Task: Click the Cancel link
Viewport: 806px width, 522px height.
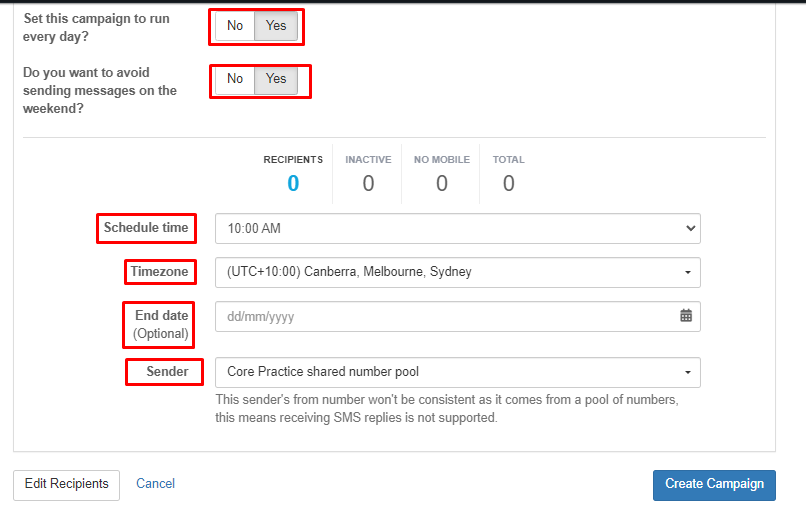Action: point(155,484)
